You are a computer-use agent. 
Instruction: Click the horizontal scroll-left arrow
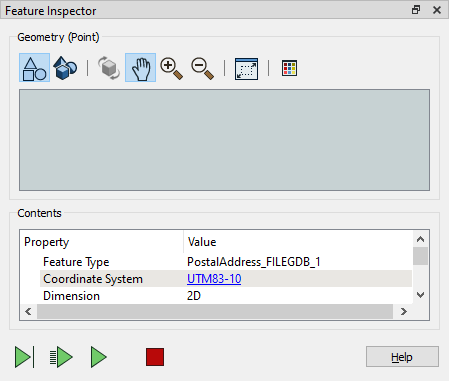click(x=28, y=312)
